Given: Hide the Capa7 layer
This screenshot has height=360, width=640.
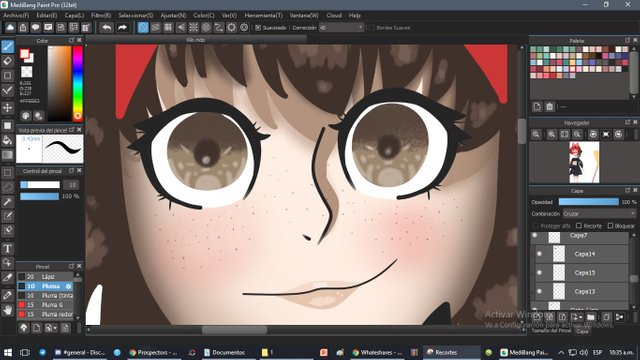Looking at the screenshot, I should pyautogui.click(x=534, y=236).
